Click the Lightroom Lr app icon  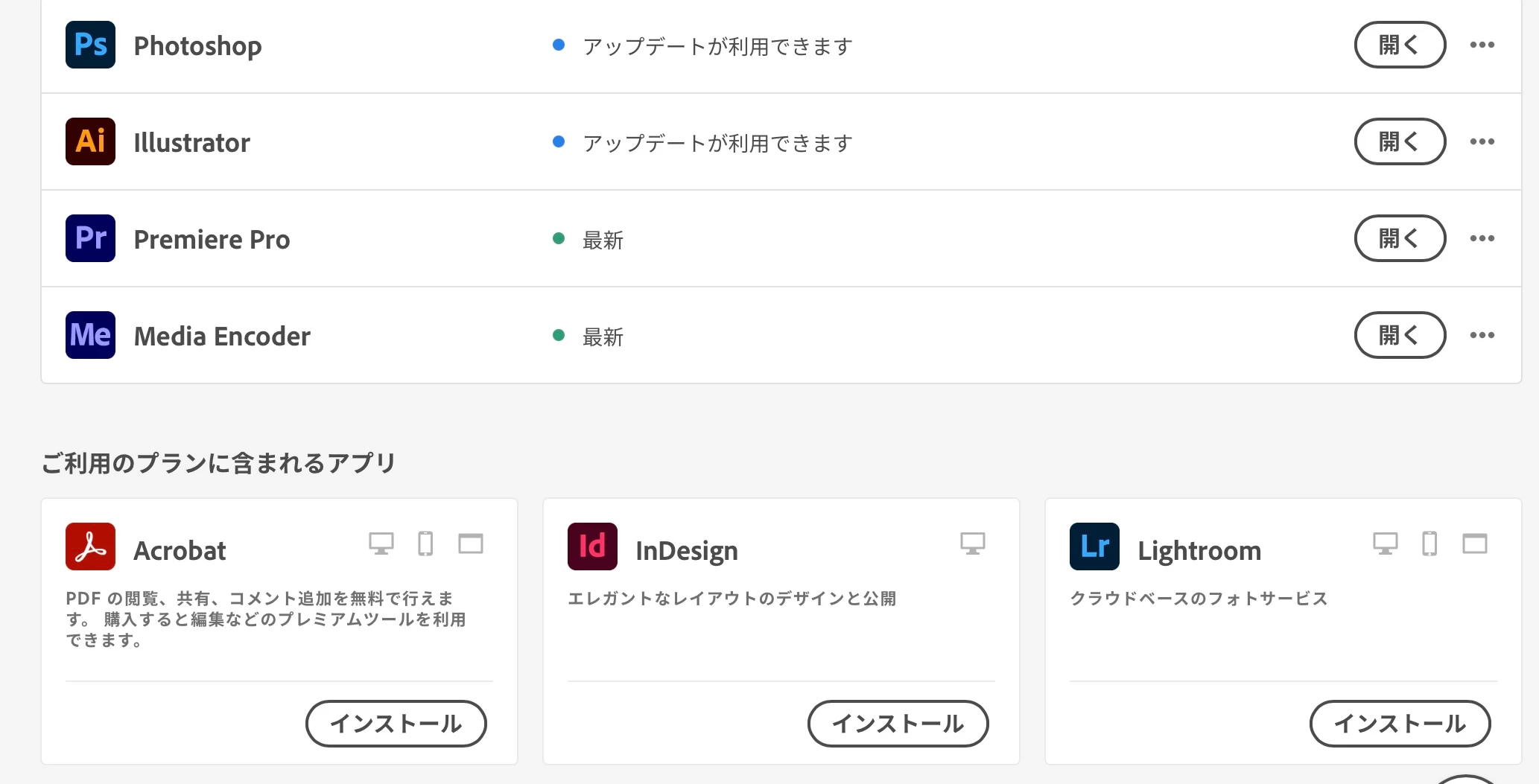[1094, 546]
